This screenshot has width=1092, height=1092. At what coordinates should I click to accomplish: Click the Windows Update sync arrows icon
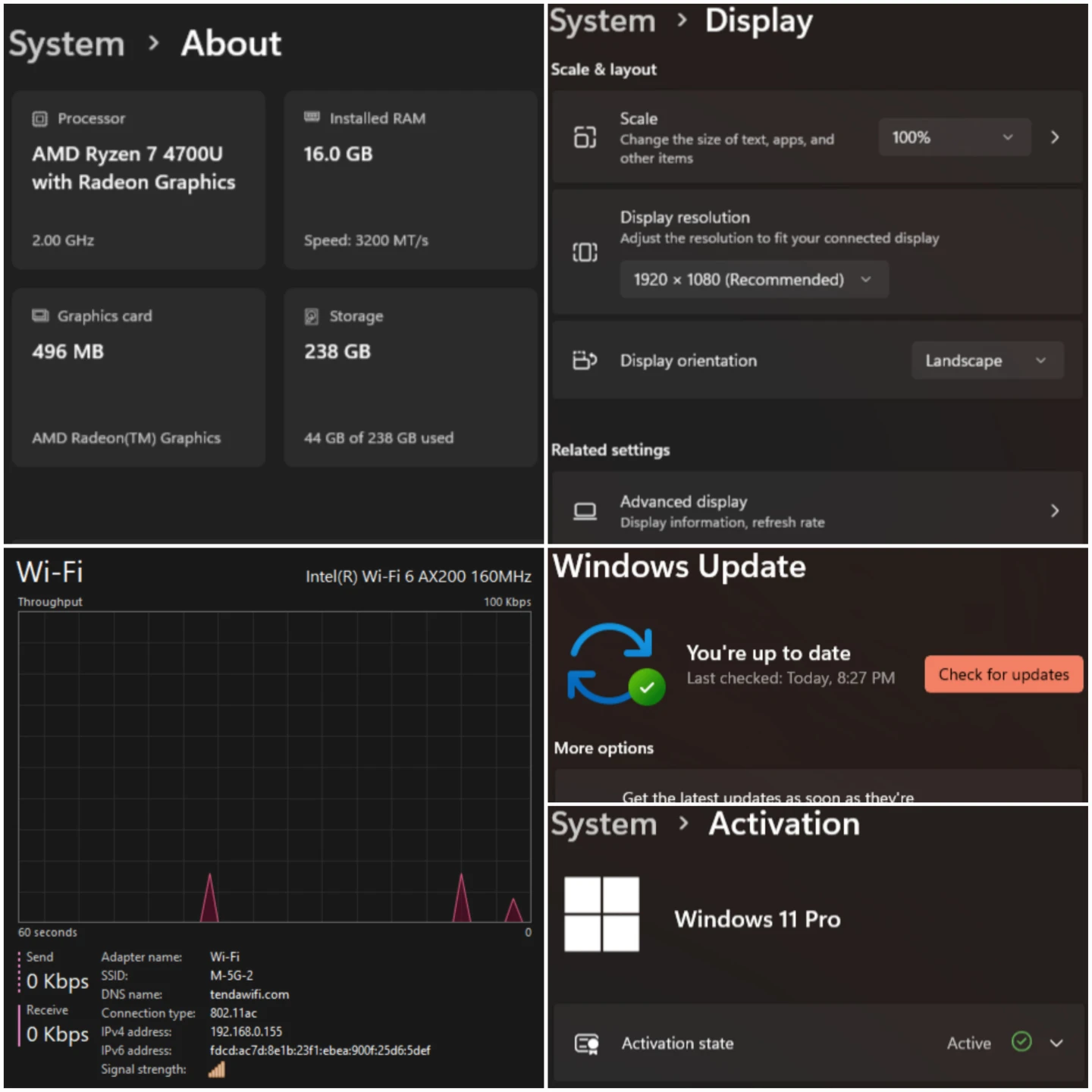pyautogui.click(x=616, y=664)
